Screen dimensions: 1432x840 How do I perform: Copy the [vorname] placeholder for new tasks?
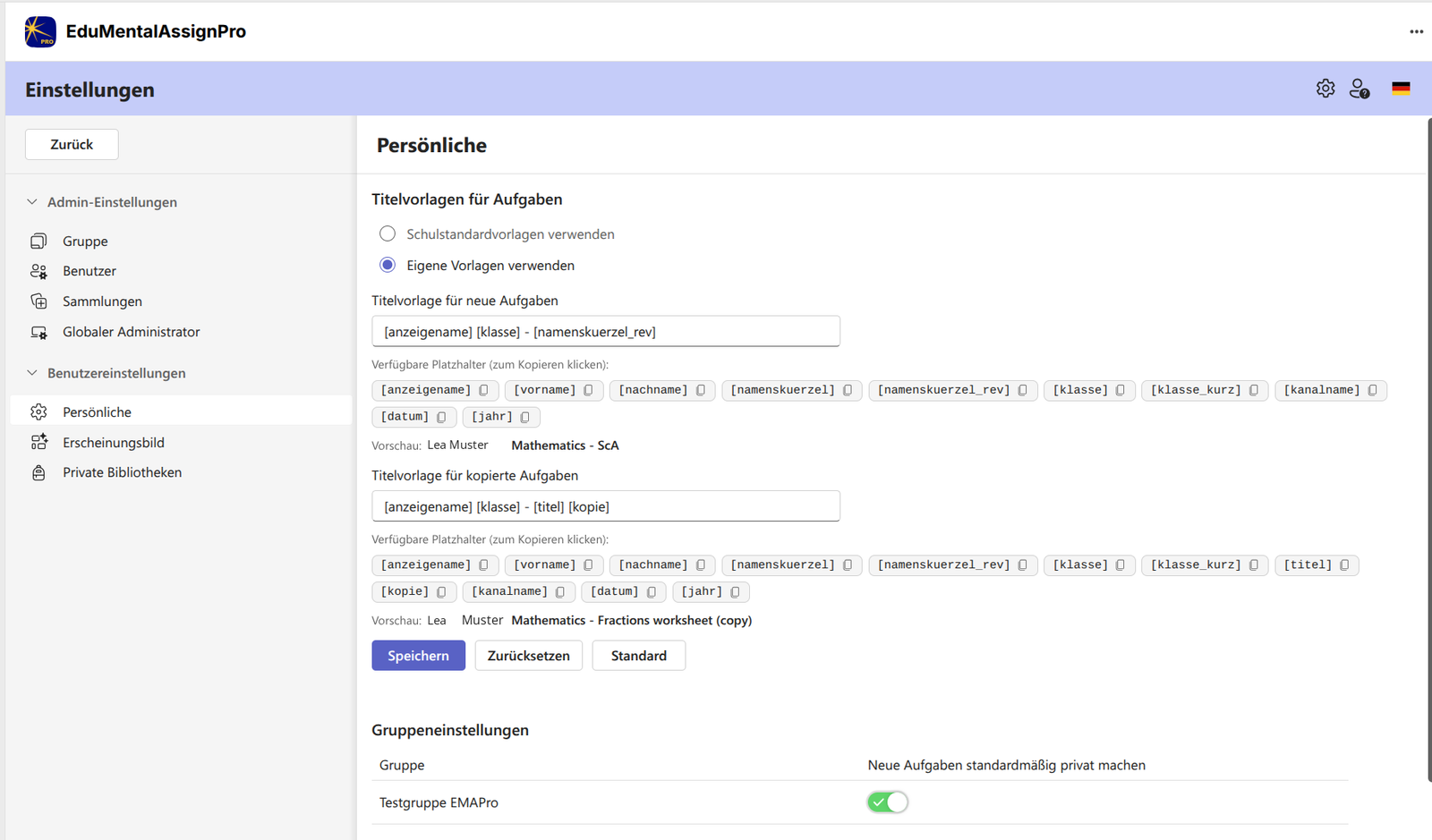pyautogui.click(x=553, y=390)
